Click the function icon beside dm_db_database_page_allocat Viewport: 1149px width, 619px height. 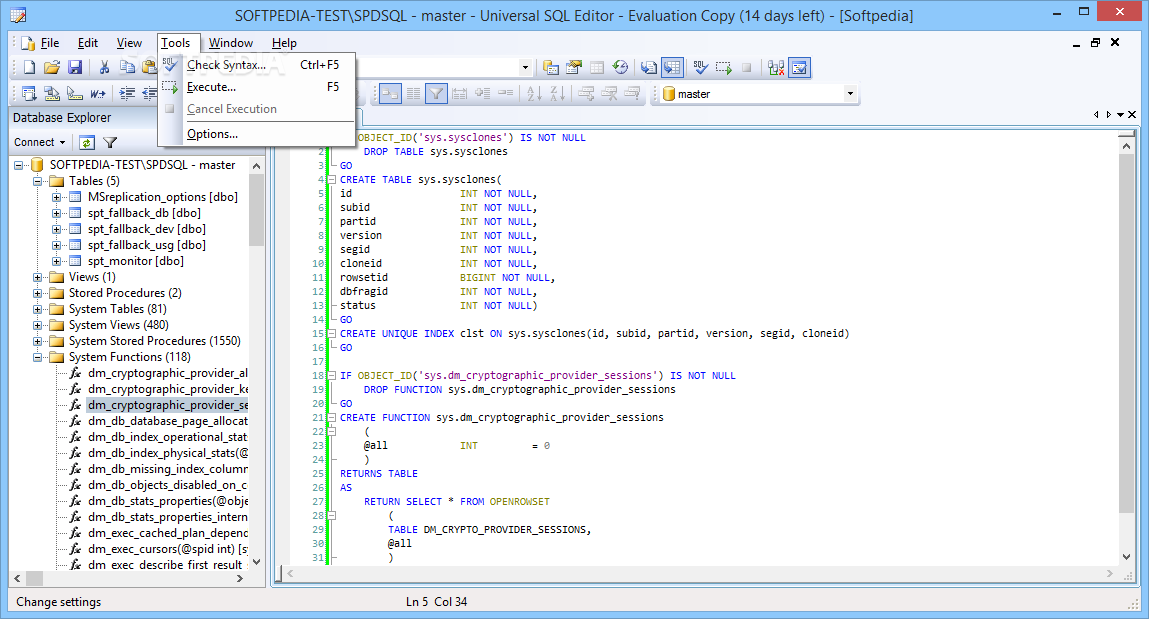tap(75, 421)
